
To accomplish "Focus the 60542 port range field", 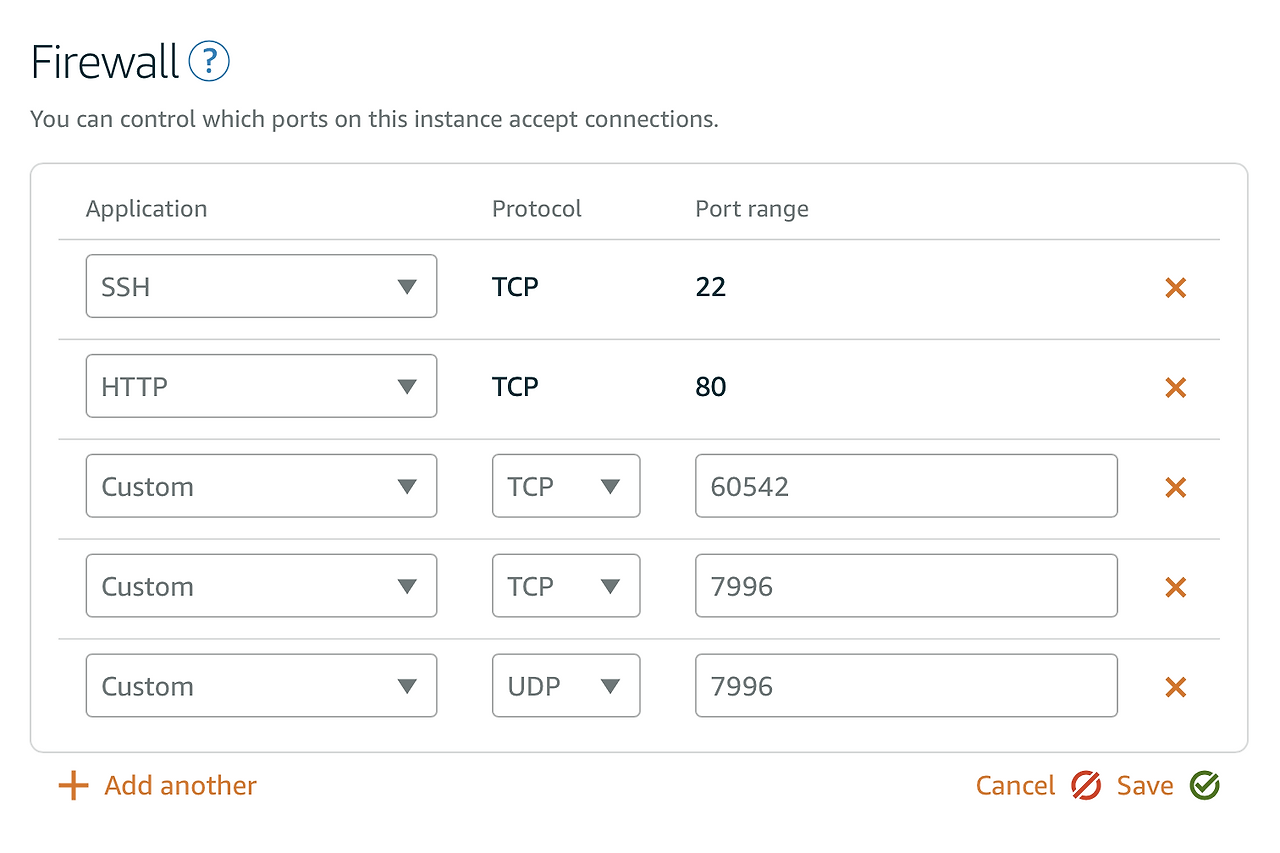I will [905, 487].
